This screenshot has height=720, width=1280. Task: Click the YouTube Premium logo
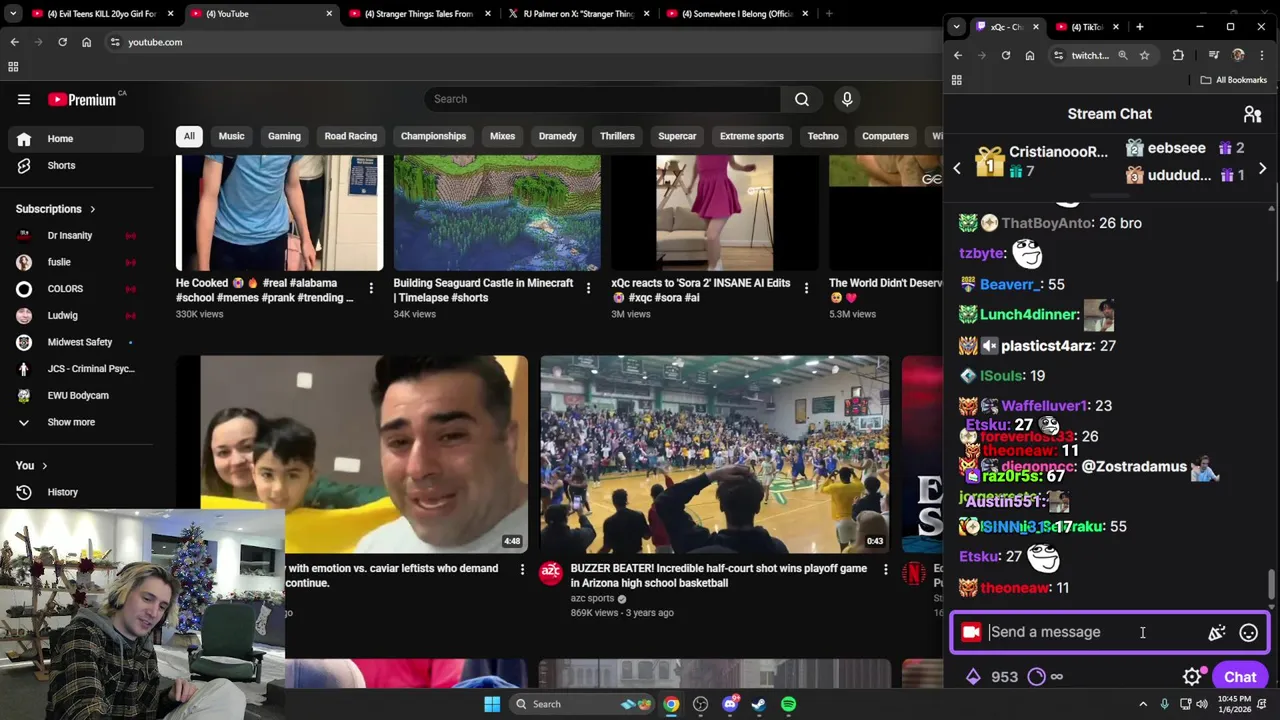pos(82,99)
